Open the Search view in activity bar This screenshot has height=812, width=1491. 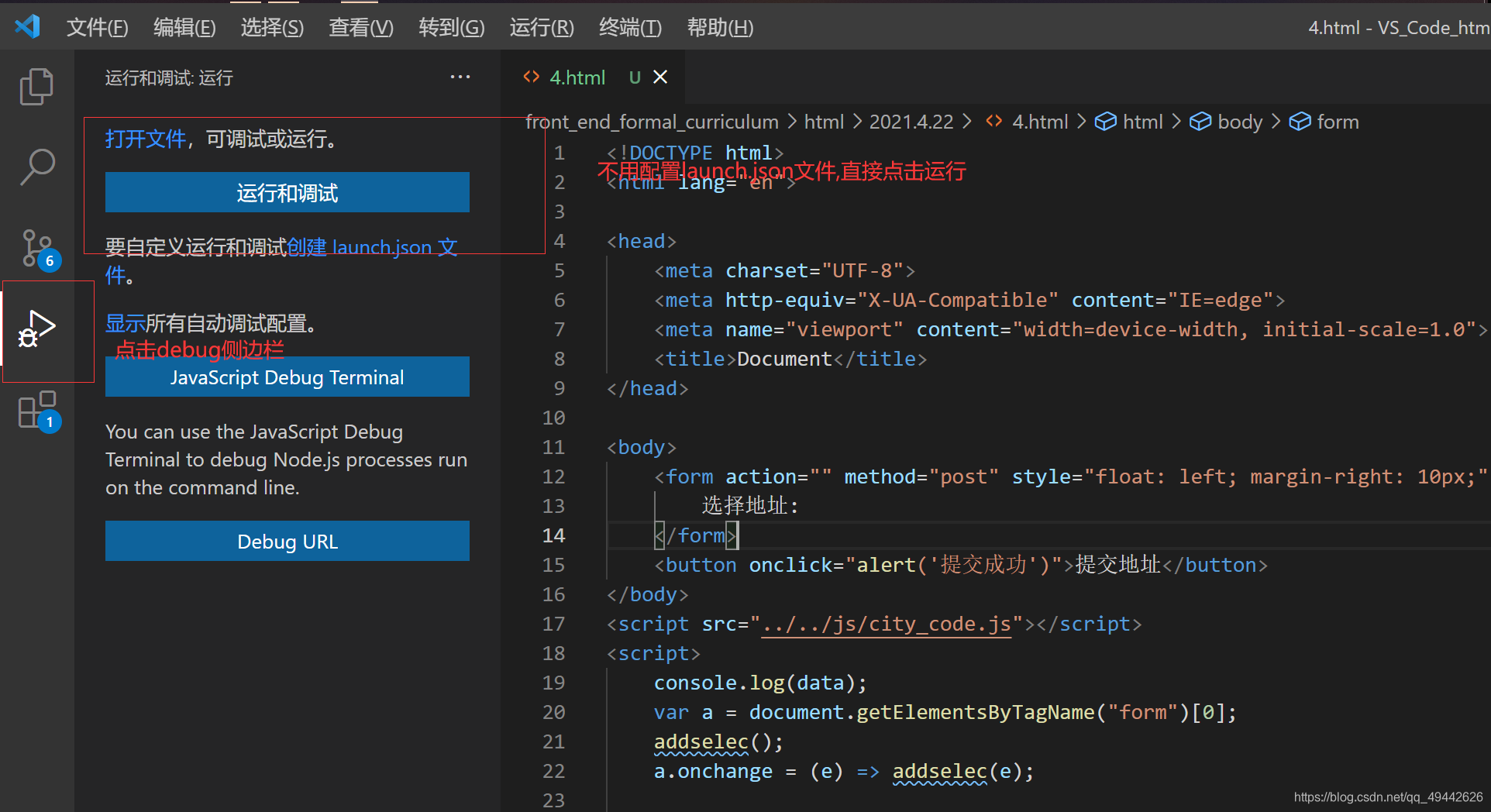(x=36, y=167)
